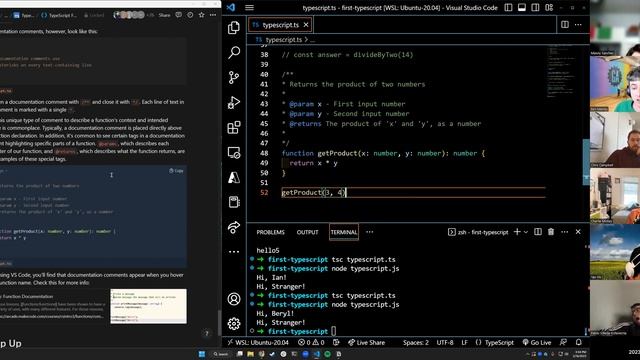Show more panel tabs via ellipsis

point(369,232)
